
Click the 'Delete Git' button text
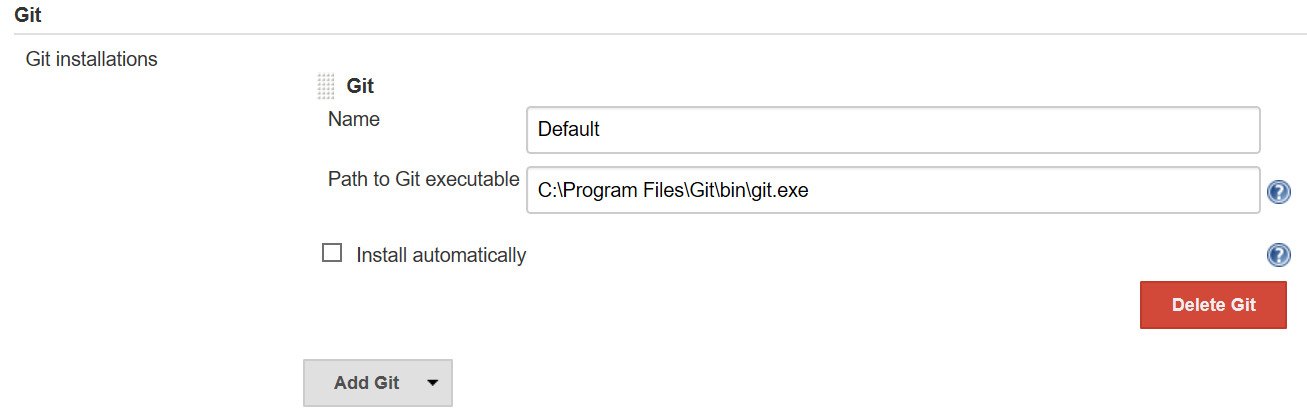tap(1213, 305)
